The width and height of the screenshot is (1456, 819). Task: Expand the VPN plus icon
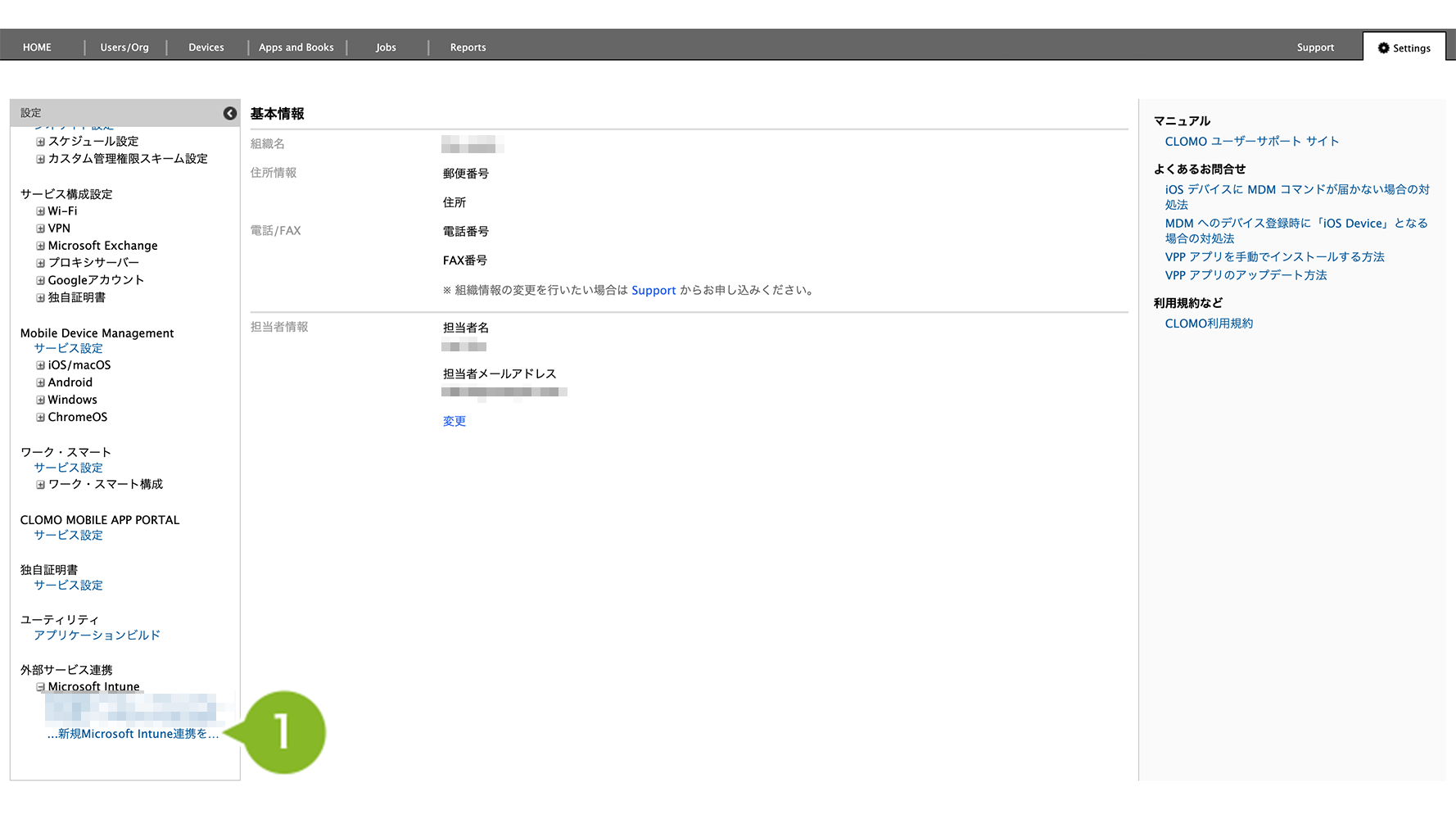click(x=40, y=229)
